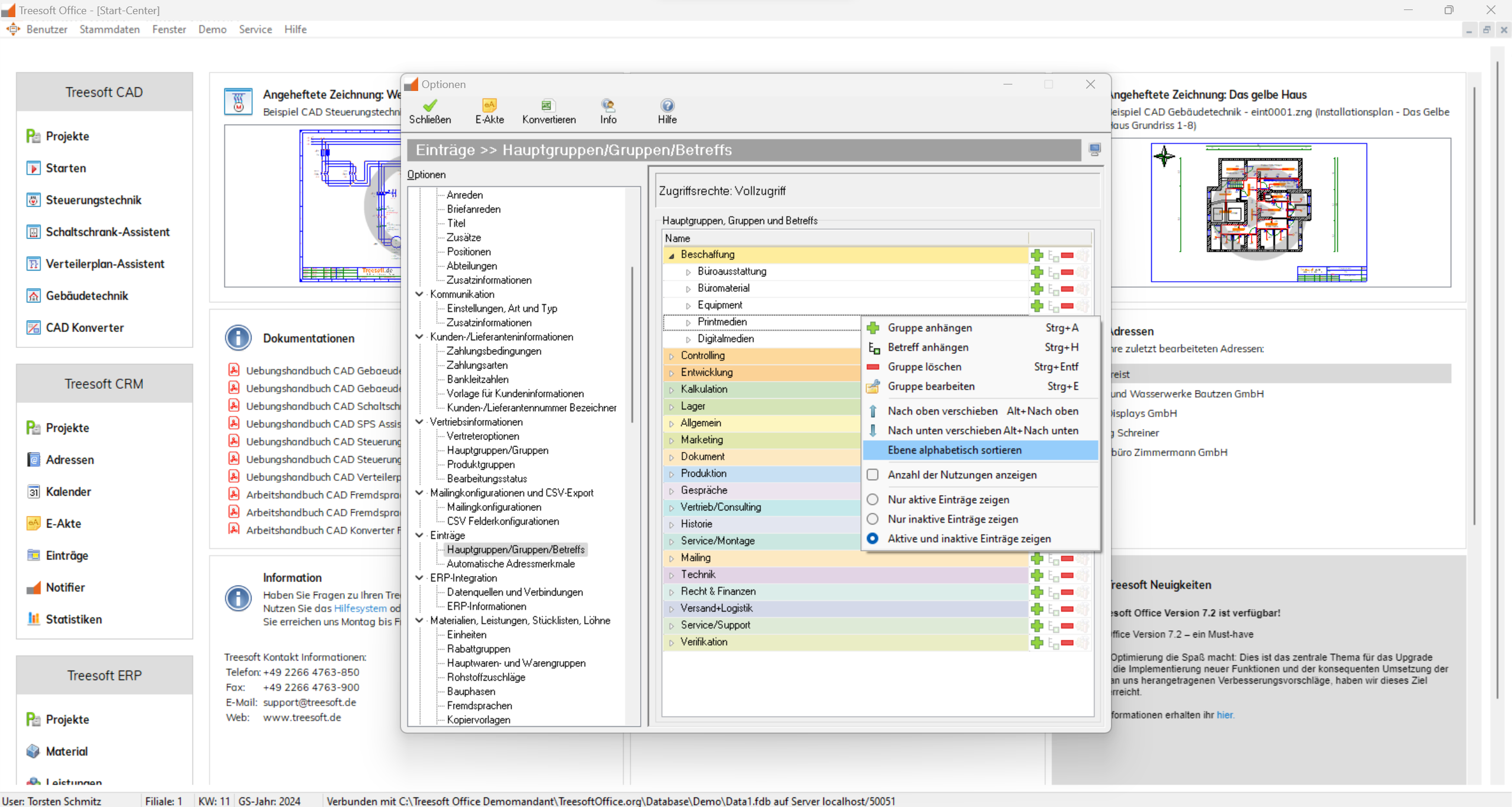The width and height of the screenshot is (1512, 807).
Task: Open E-Akte from the Optionen toolbar
Action: pos(489,106)
